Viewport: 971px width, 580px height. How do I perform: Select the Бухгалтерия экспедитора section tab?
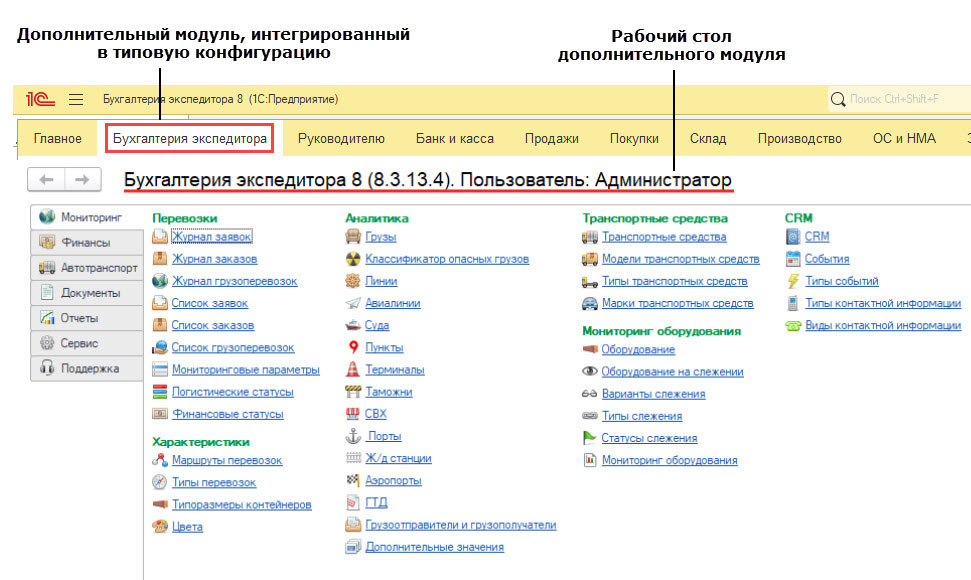tap(189, 139)
